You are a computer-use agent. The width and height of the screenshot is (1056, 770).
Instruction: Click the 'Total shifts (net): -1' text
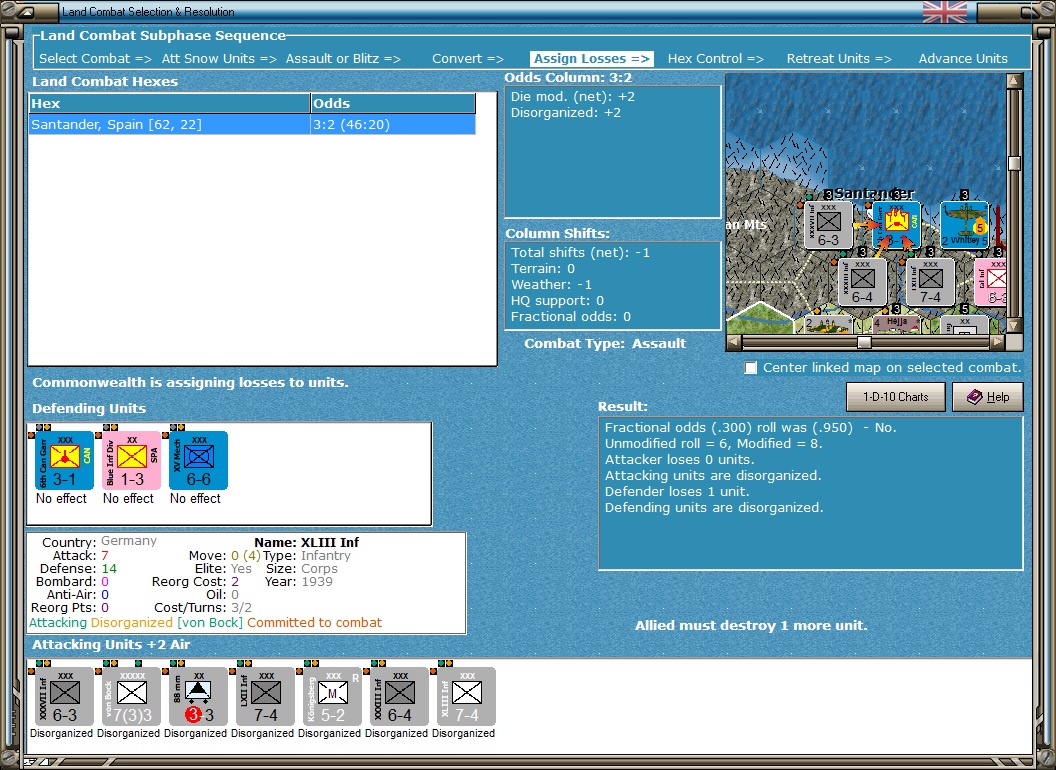point(580,253)
